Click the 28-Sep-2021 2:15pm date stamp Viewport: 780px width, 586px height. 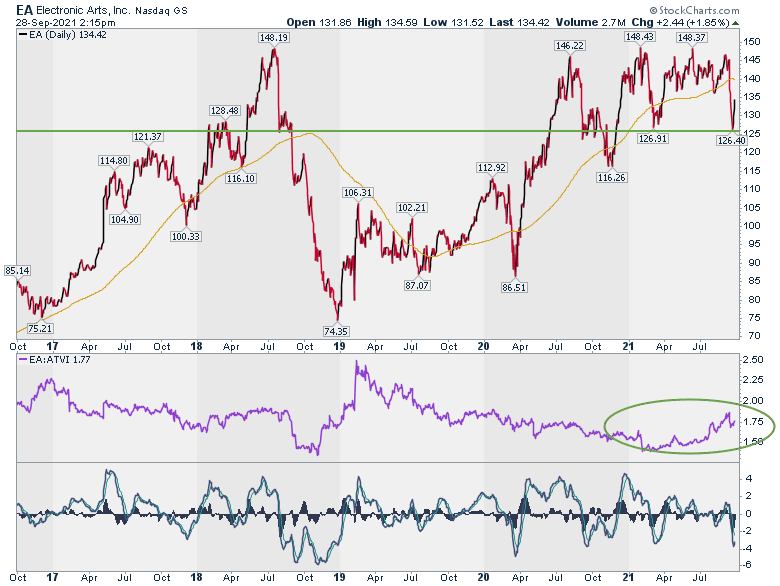click(x=66, y=23)
